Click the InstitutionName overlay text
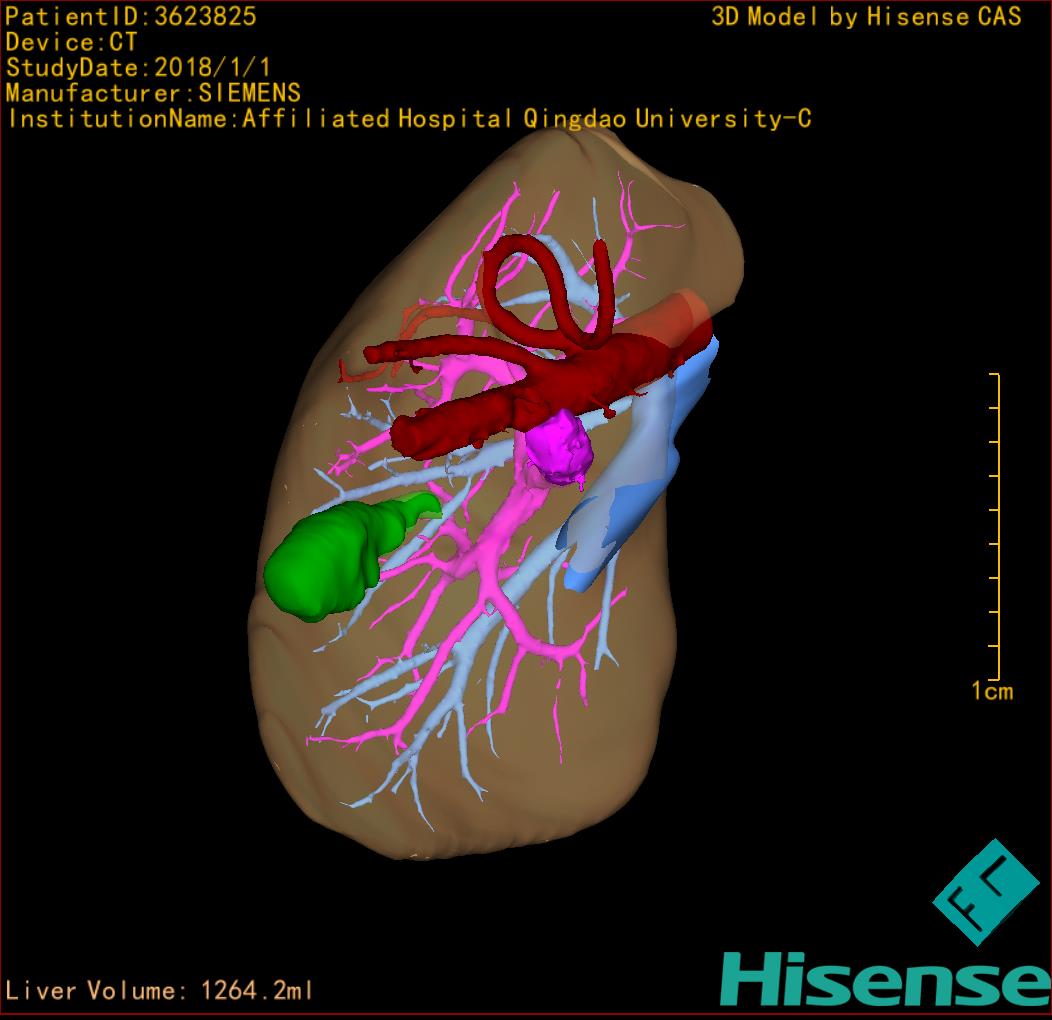 click(410, 119)
